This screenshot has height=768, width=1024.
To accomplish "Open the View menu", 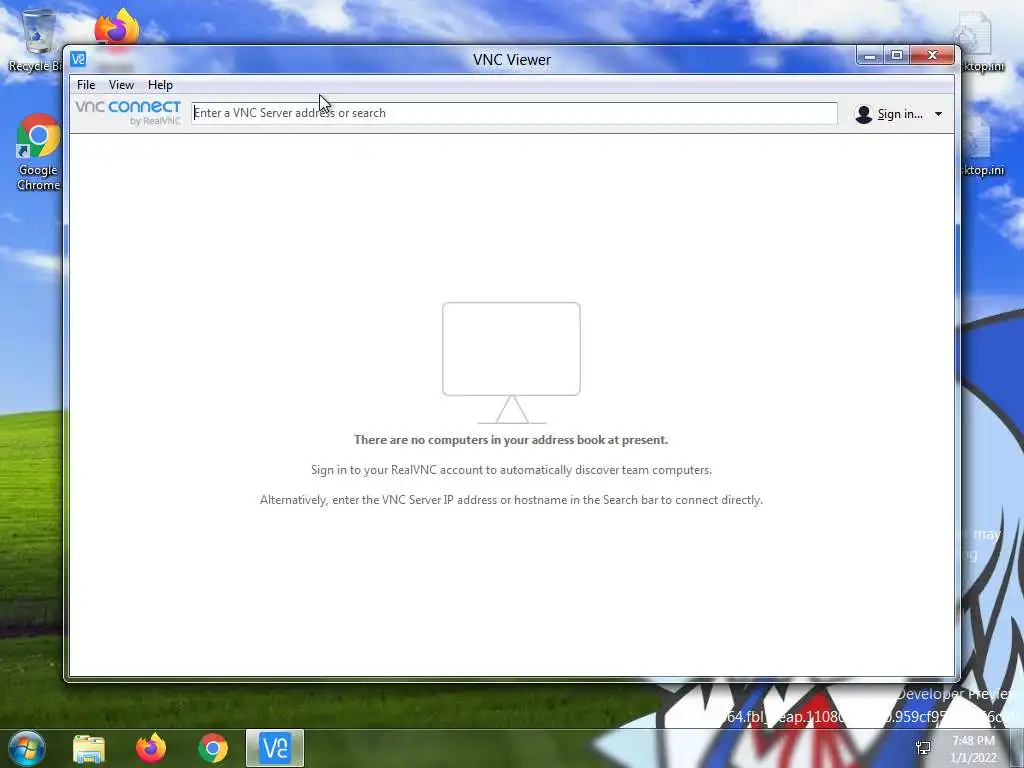I will pos(121,85).
